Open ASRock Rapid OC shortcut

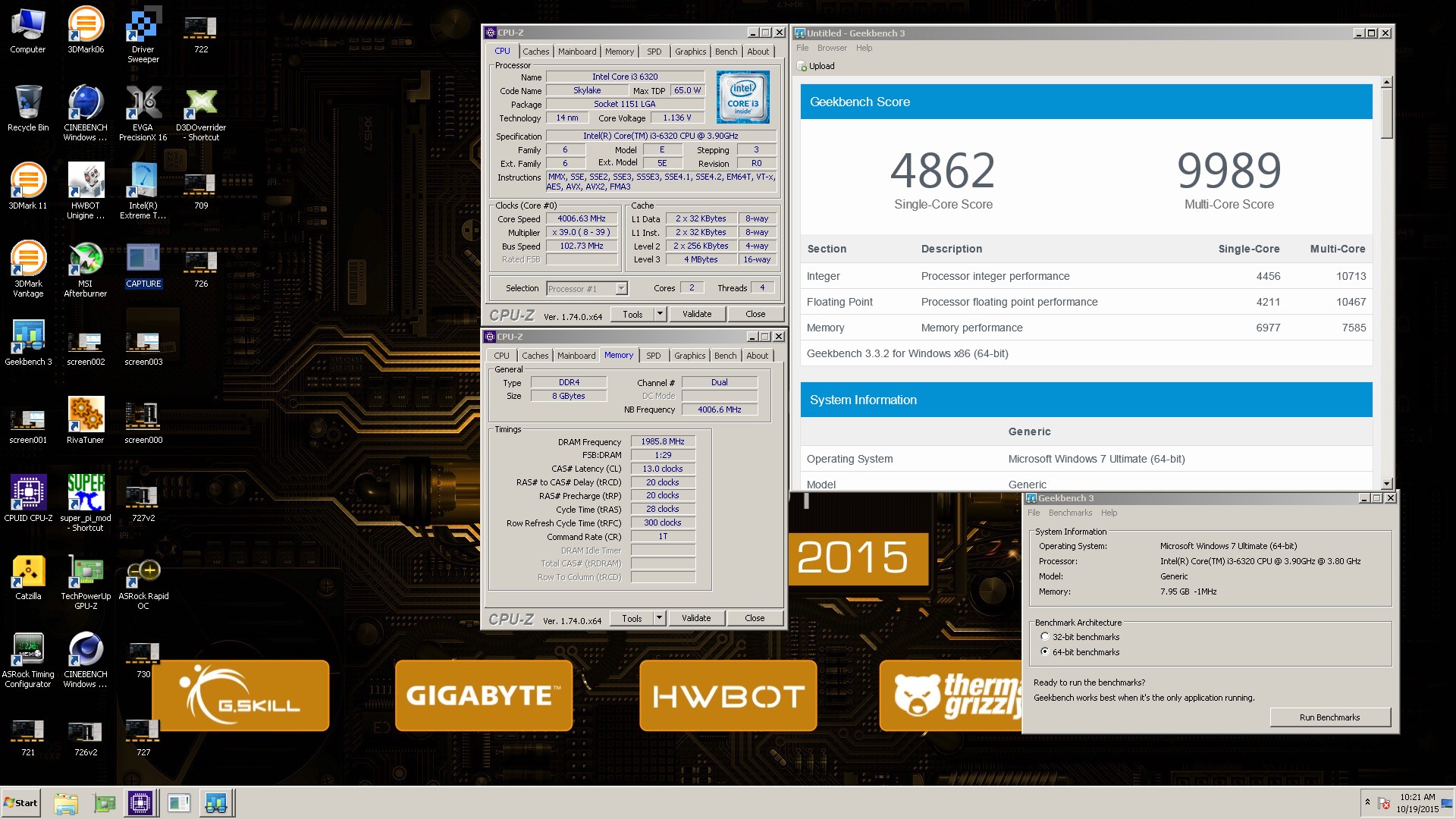(x=143, y=582)
